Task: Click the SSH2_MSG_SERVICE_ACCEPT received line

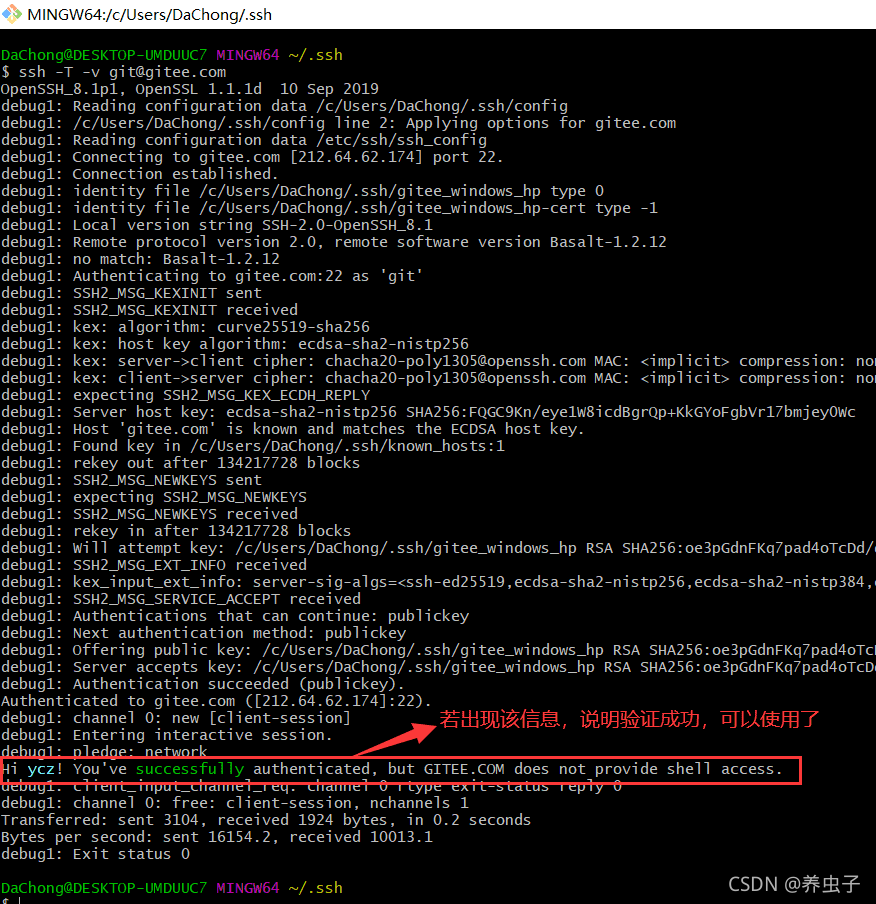Action: tap(181, 599)
